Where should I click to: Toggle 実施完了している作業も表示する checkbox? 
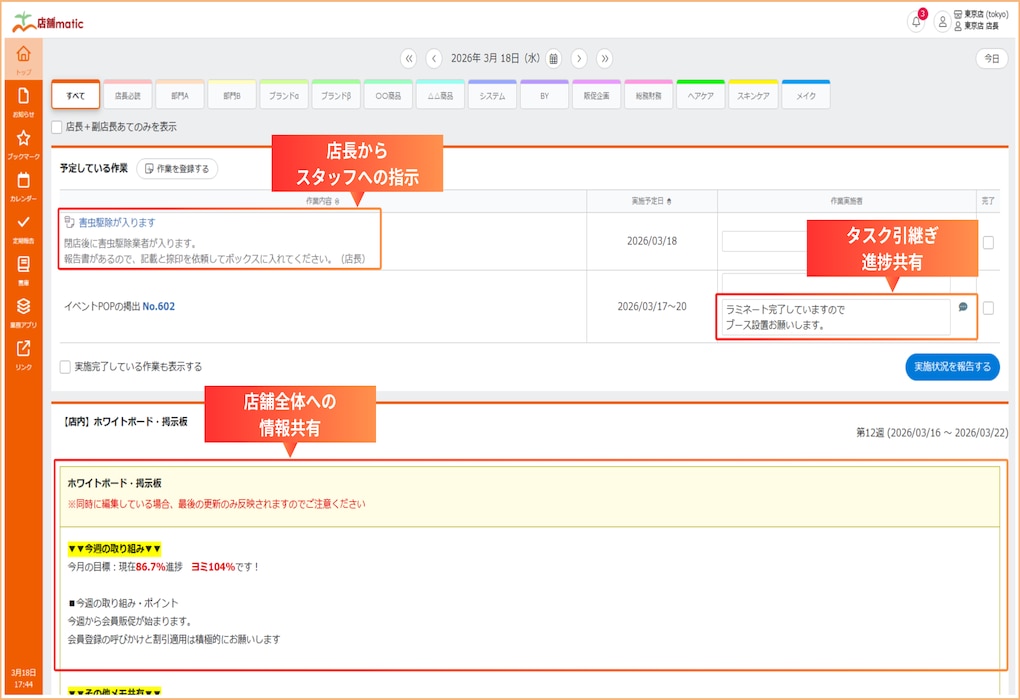(65, 367)
